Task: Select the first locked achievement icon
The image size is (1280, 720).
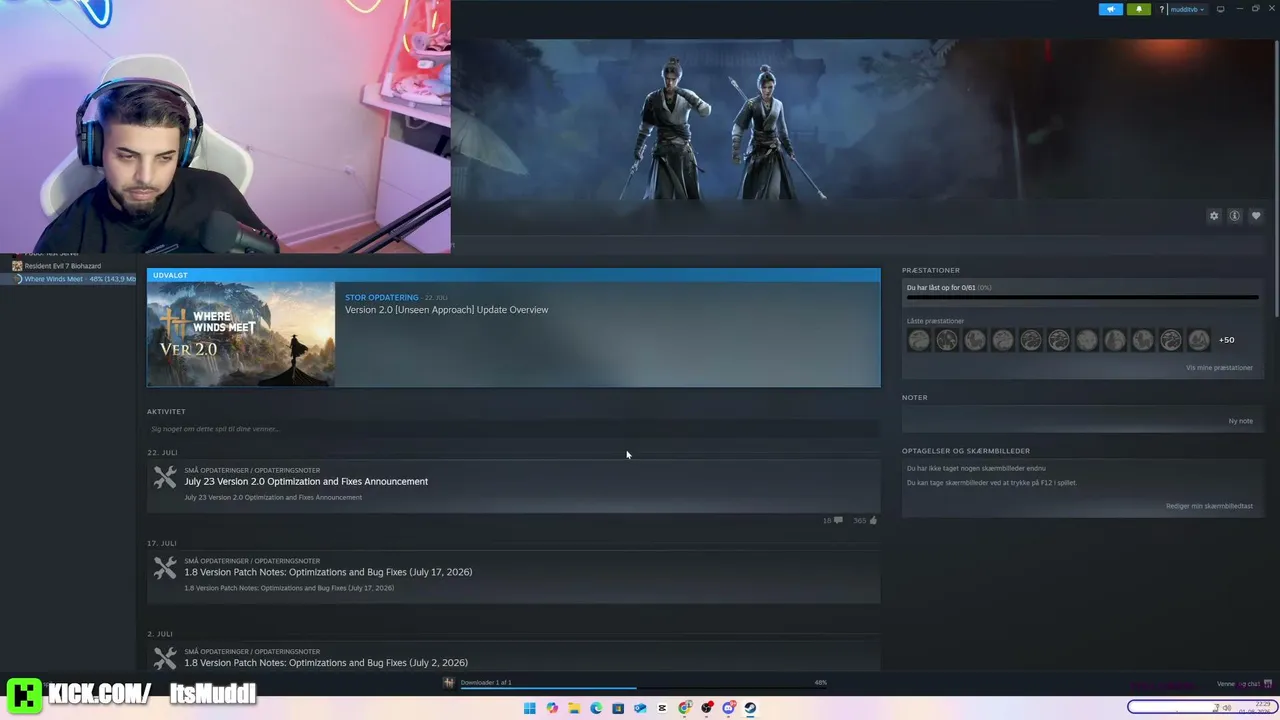Action: pyautogui.click(x=919, y=340)
